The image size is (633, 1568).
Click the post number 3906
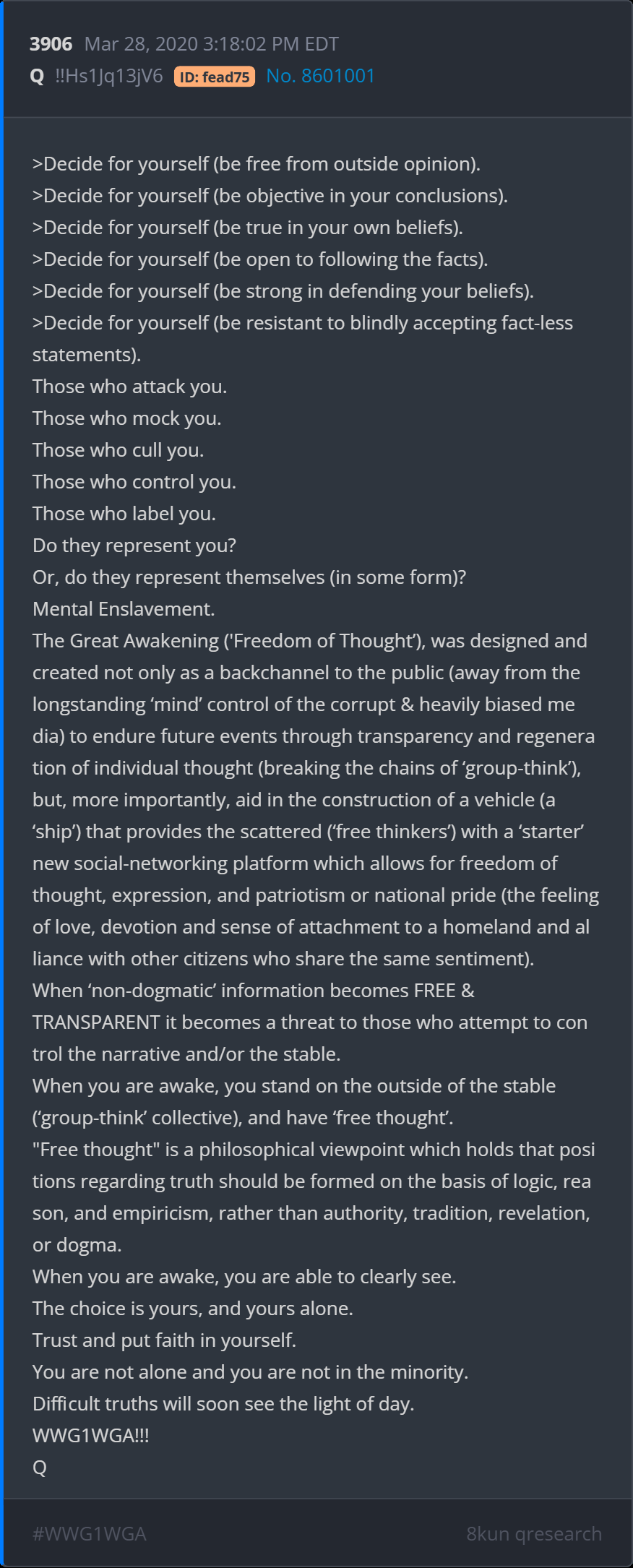pos(51,44)
